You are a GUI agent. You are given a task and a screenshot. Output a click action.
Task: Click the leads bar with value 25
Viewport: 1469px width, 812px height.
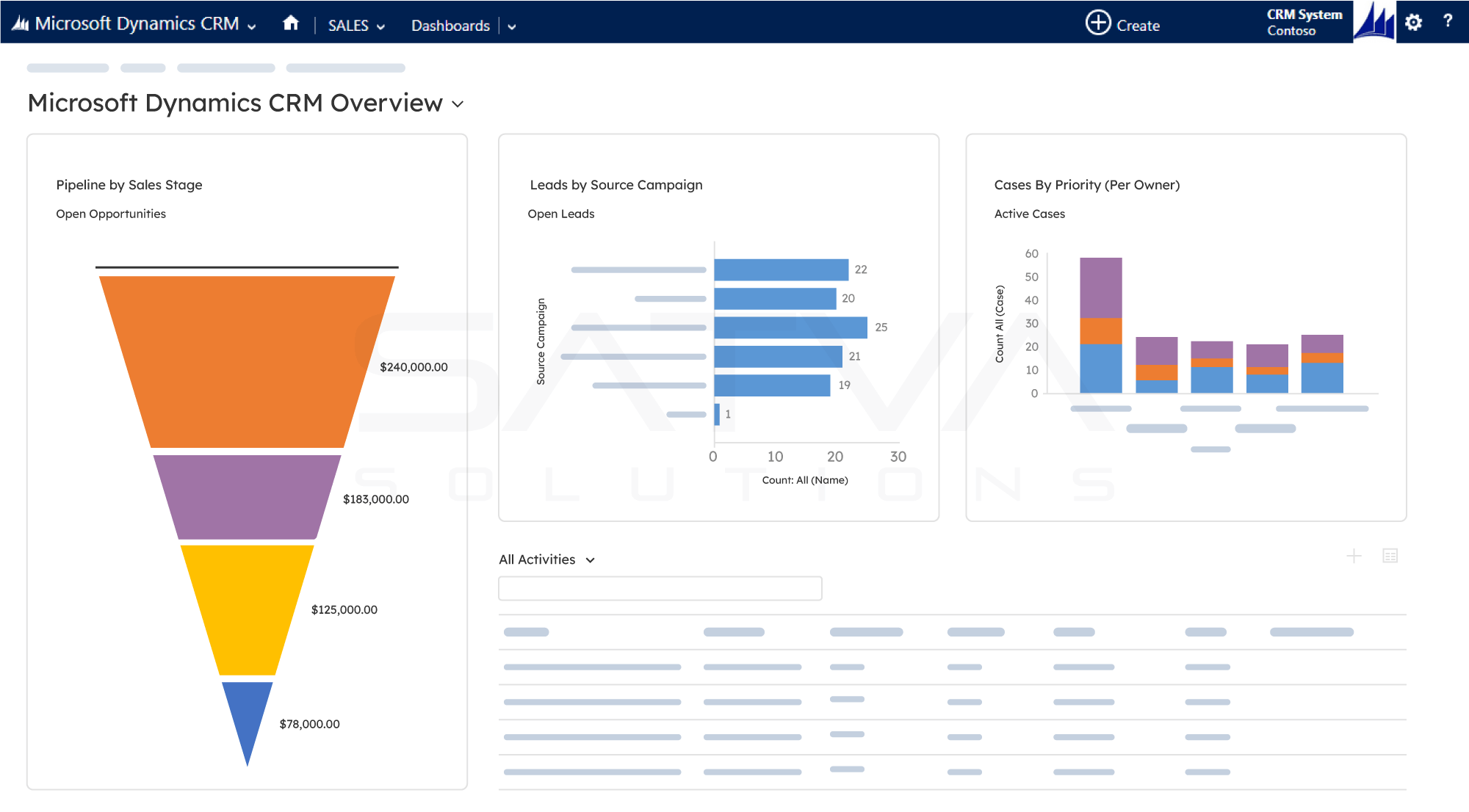coord(790,327)
